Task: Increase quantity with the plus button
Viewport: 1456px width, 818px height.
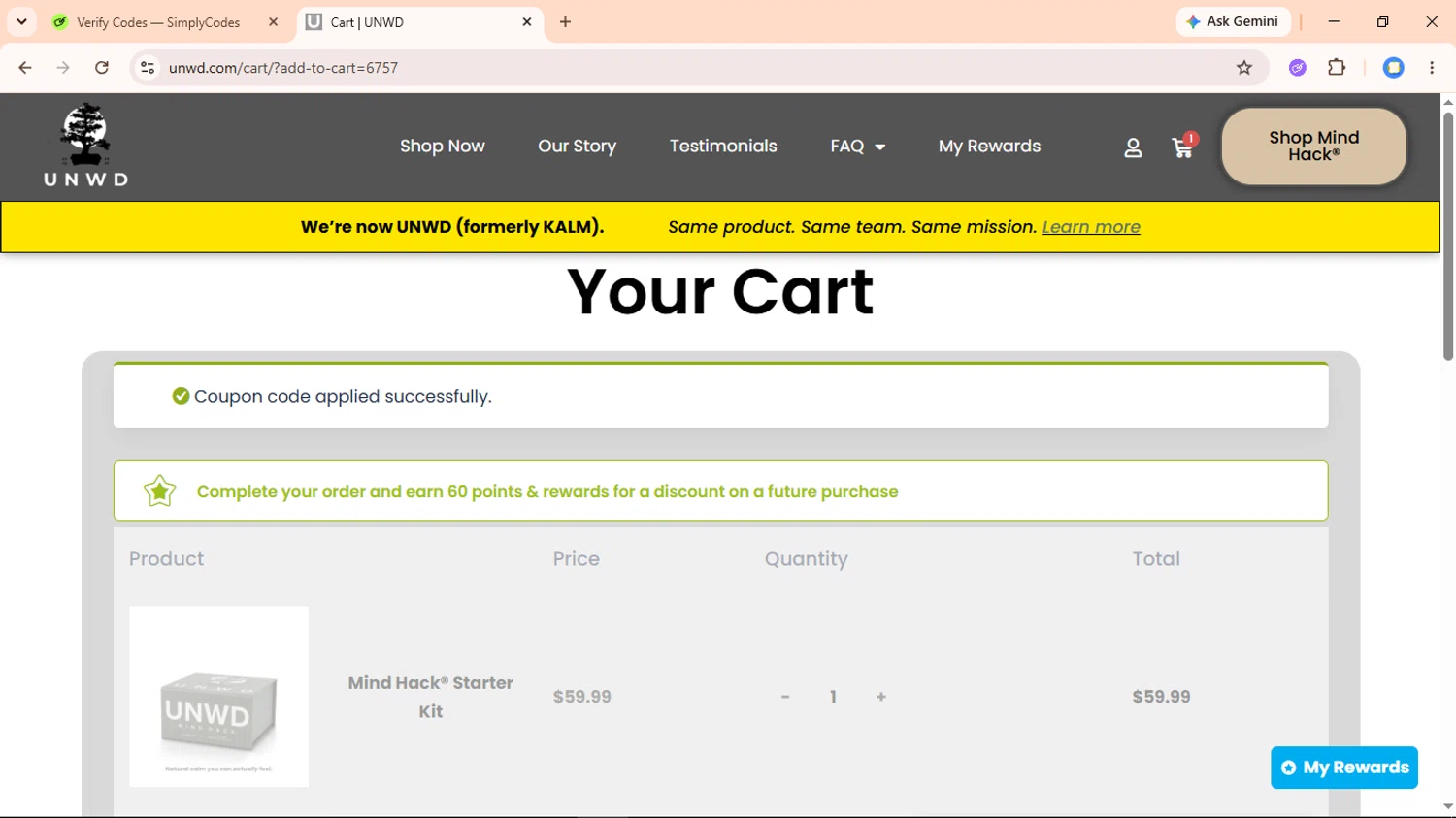Action: tap(881, 697)
